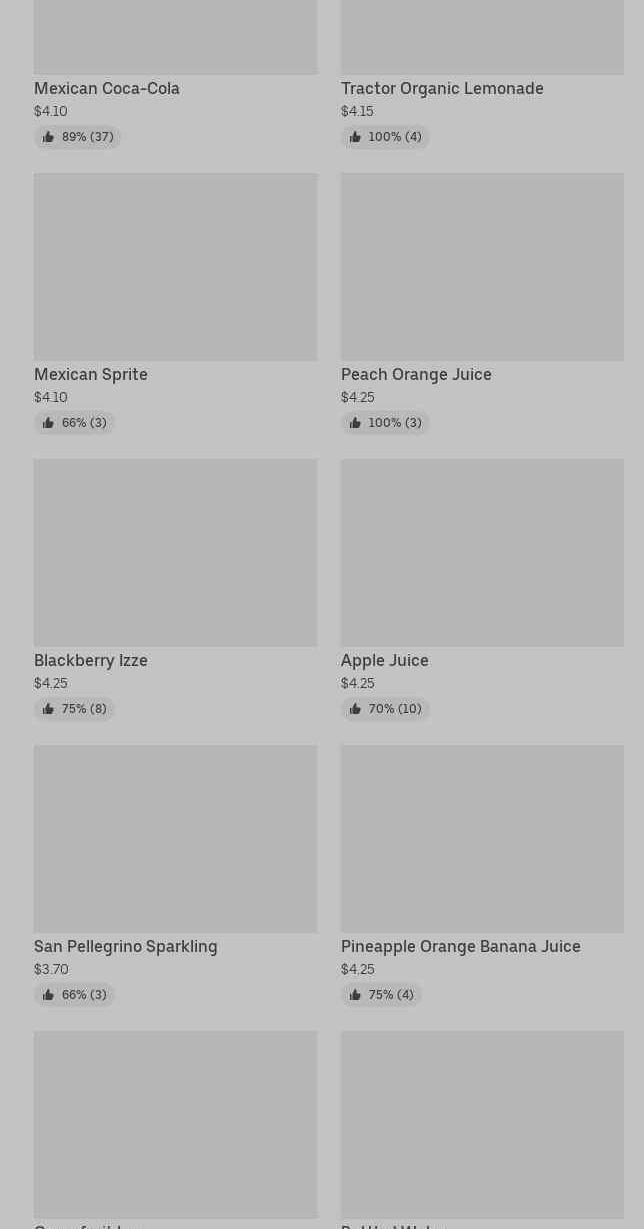This screenshot has height=1229, width=644.
Task: Click thumbs-up icon under Mexican Coca-Cola
Action: coord(48,137)
